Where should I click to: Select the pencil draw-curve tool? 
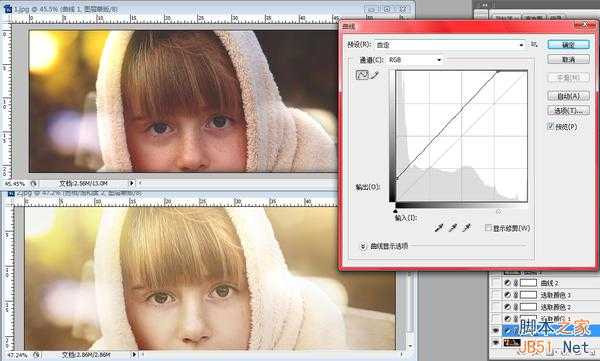pyautogui.click(x=374, y=75)
